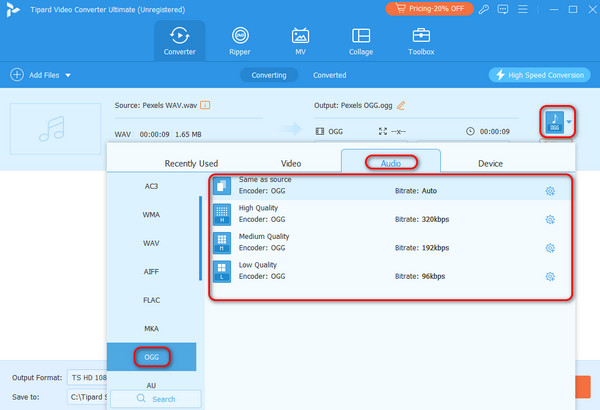Screen dimensions: 600x410
Task: Select FLAC in the format list
Action: point(151,300)
